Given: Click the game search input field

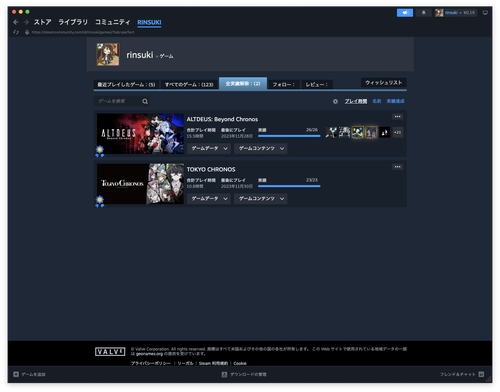Looking at the screenshot, I should (x=118, y=101).
